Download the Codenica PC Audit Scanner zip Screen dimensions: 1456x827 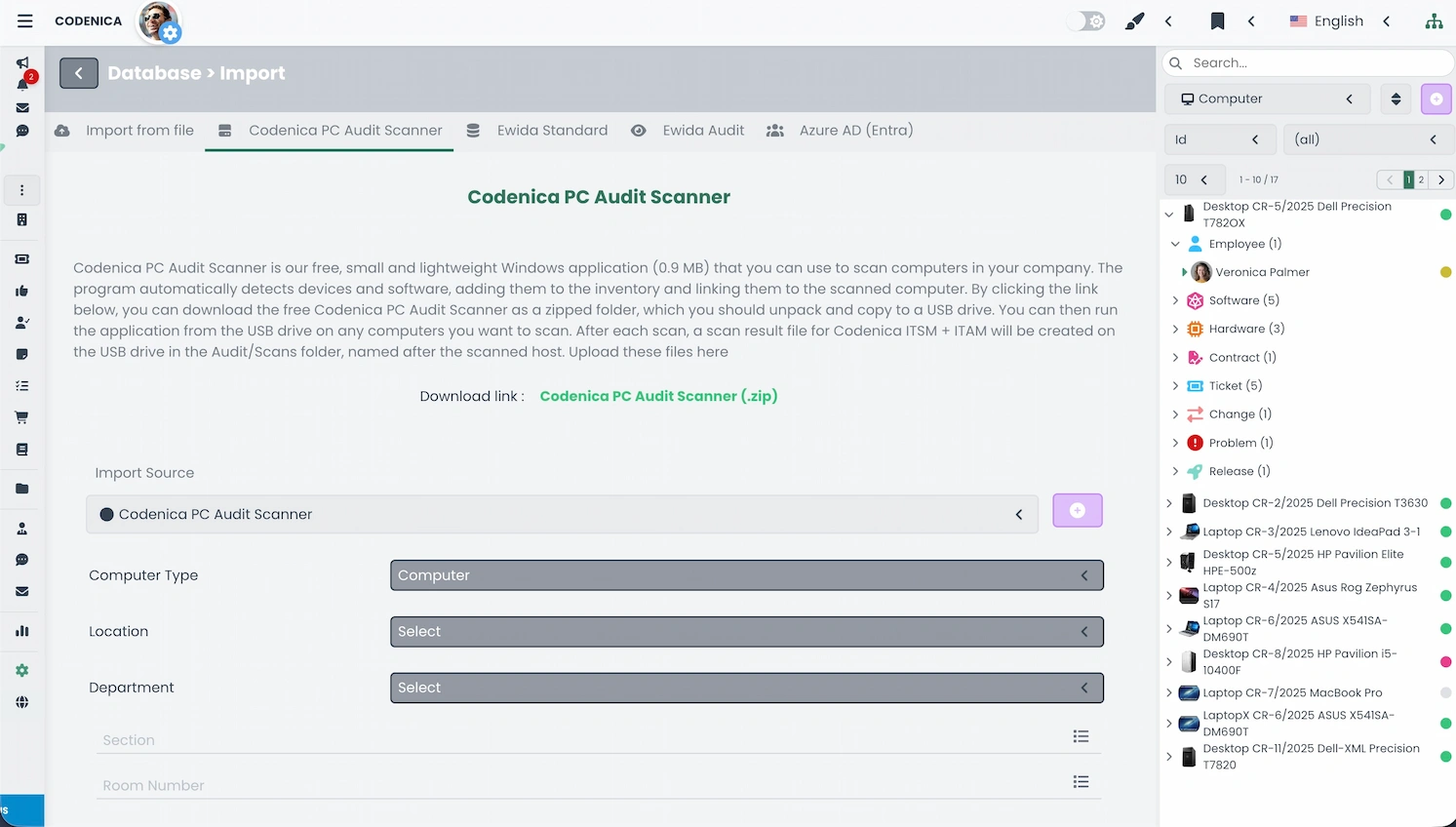click(x=658, y=396)
